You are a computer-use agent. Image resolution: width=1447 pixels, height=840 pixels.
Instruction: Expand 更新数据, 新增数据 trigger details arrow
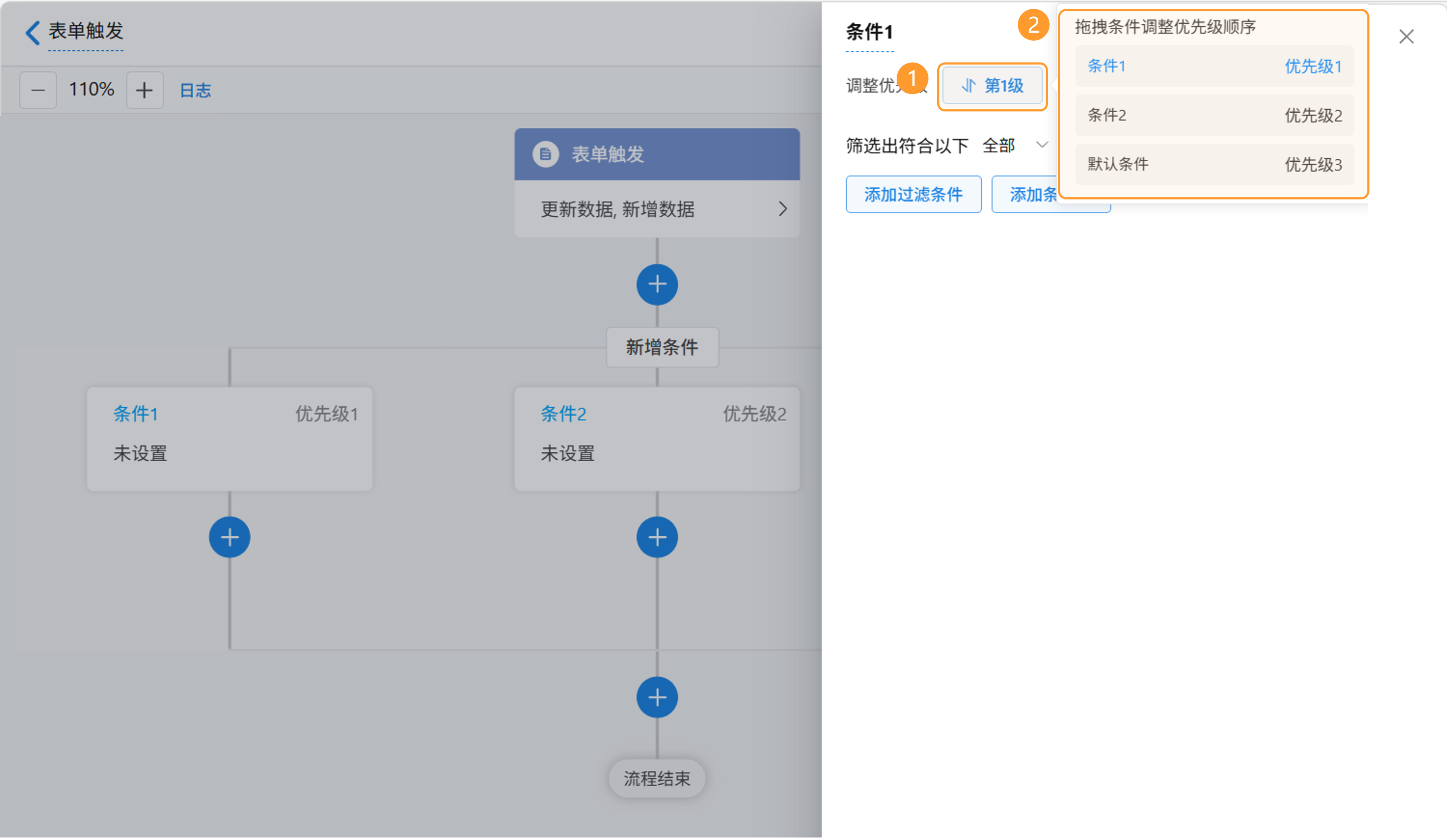pos(782,209)
